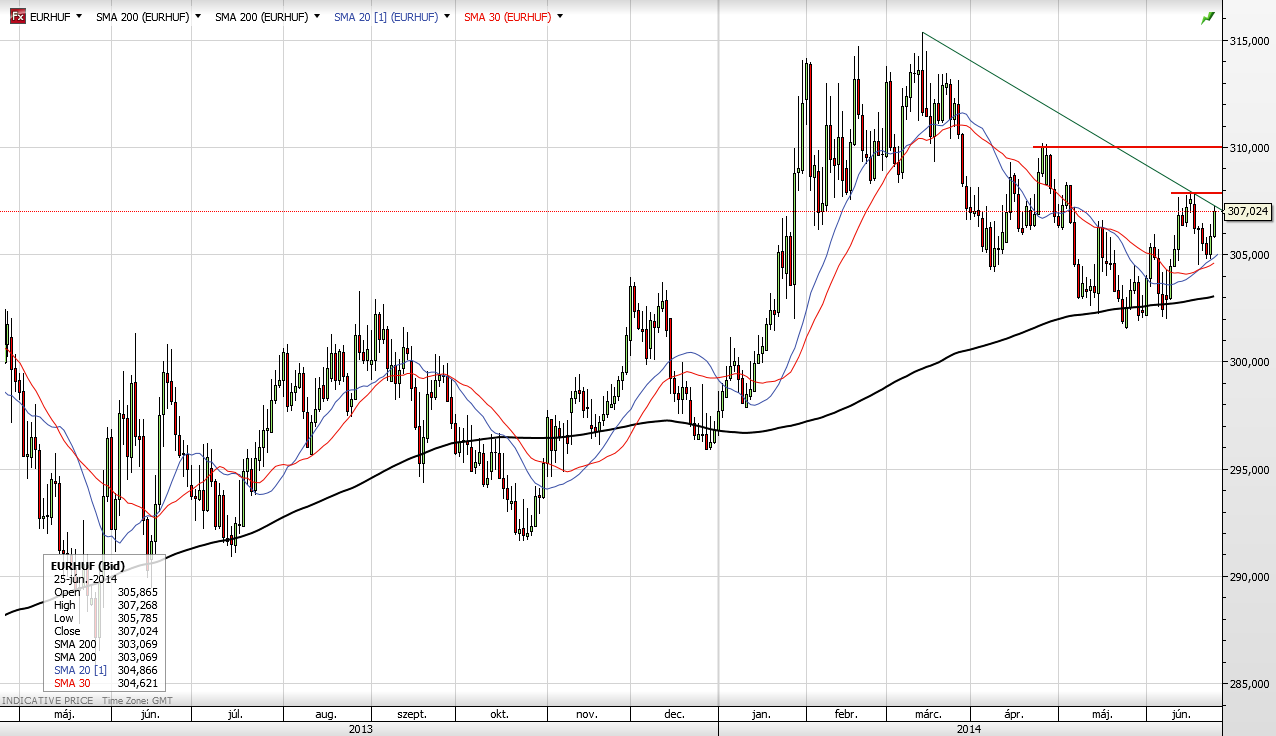Click the febr. month label
The width and height of the screenshot is (1276, 736).
click(x=845, y=715)
